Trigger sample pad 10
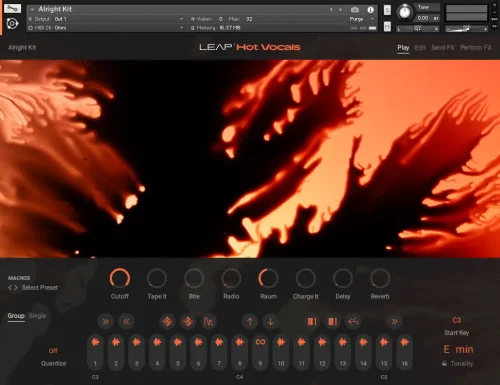Screen dimensions: 500x385 (281, 352)
